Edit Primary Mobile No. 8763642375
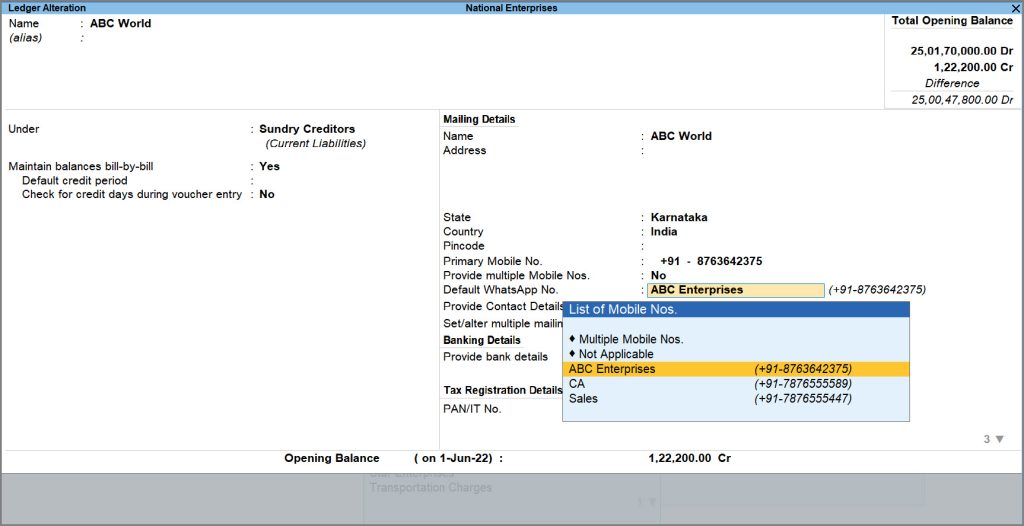 [729, 261]
